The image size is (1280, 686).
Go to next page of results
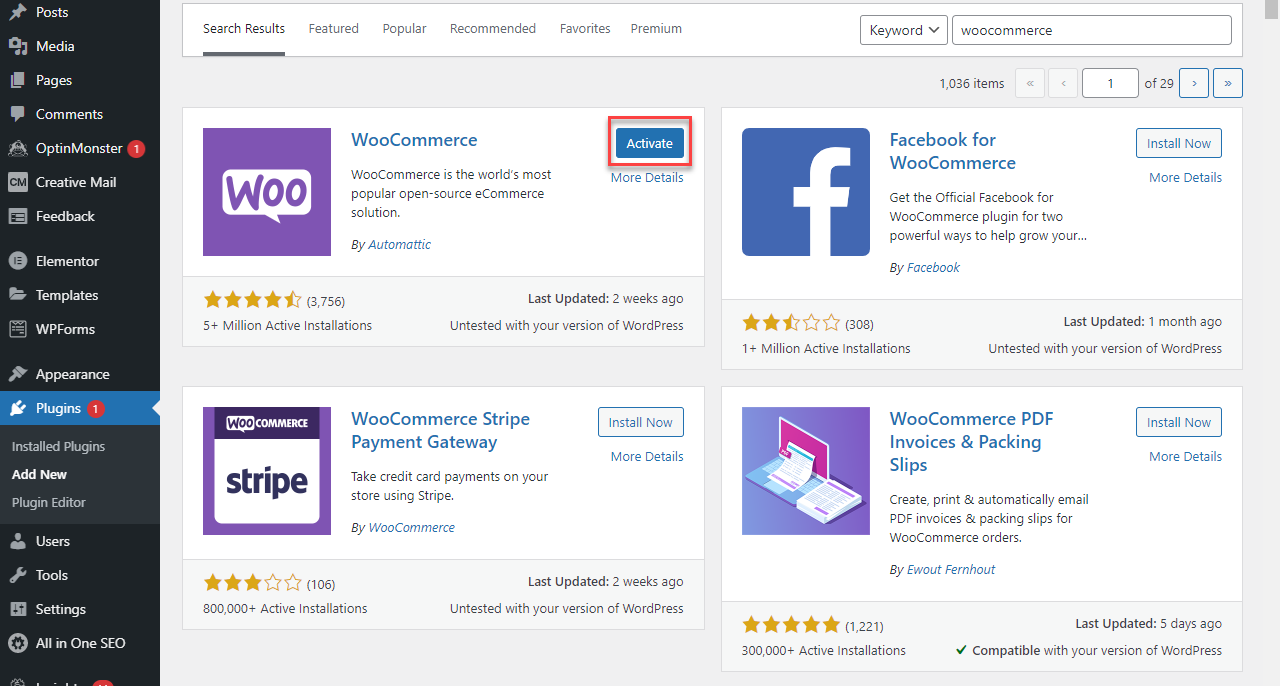click(x=1194, y=83)
